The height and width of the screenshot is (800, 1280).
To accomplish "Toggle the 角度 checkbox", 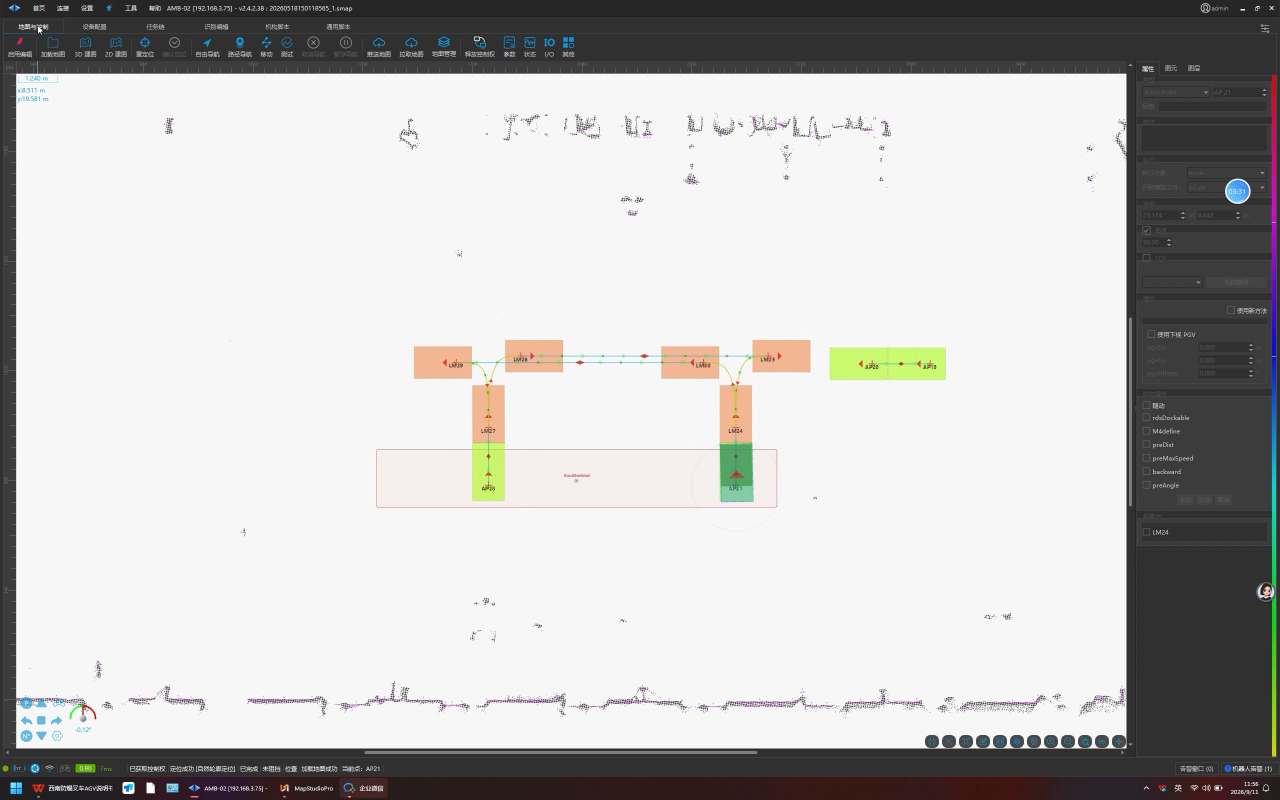I will (x=1146, y=230).
